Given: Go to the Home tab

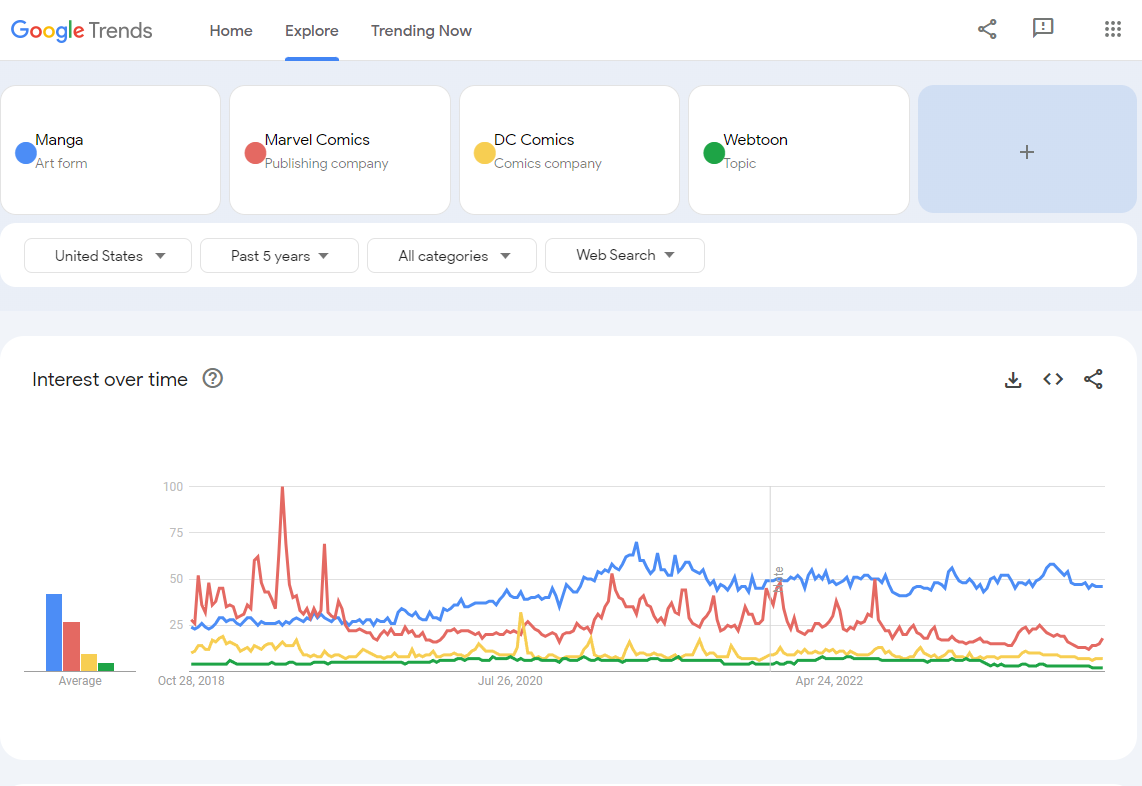Looking at the screenshot, I should pyautogui.click(x=231, y=31).
